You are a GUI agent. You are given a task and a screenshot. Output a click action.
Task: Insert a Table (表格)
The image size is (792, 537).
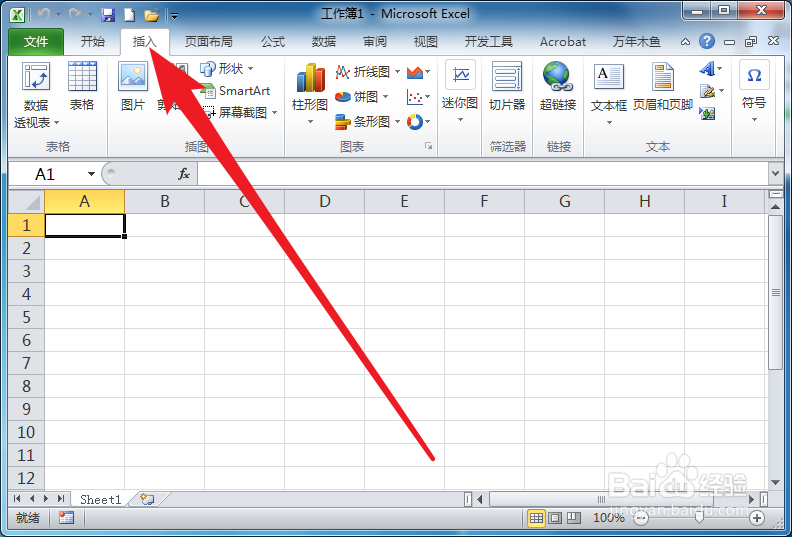coord(82,86)
